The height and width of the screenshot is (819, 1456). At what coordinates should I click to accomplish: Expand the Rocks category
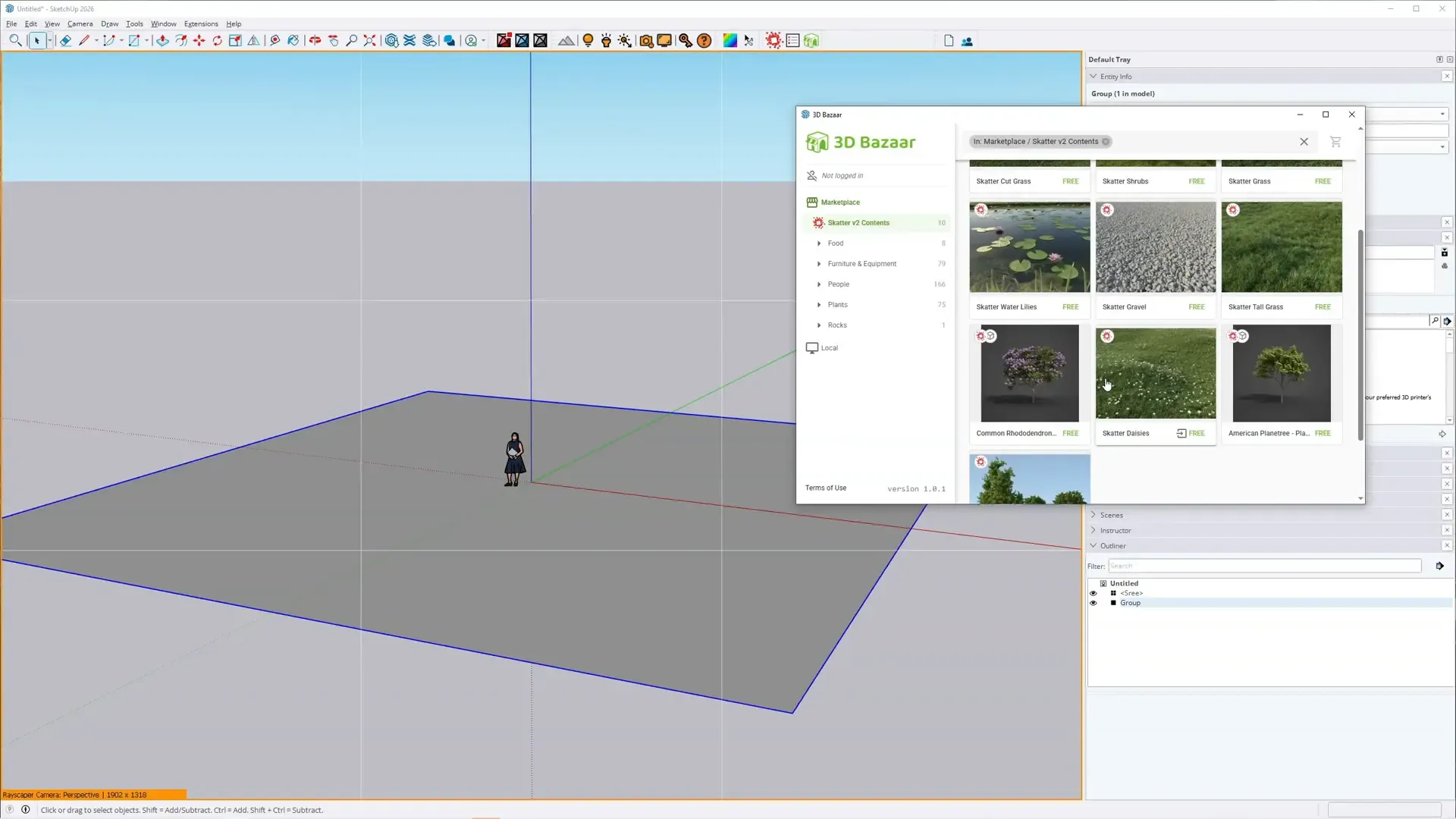tap(819, 325)
